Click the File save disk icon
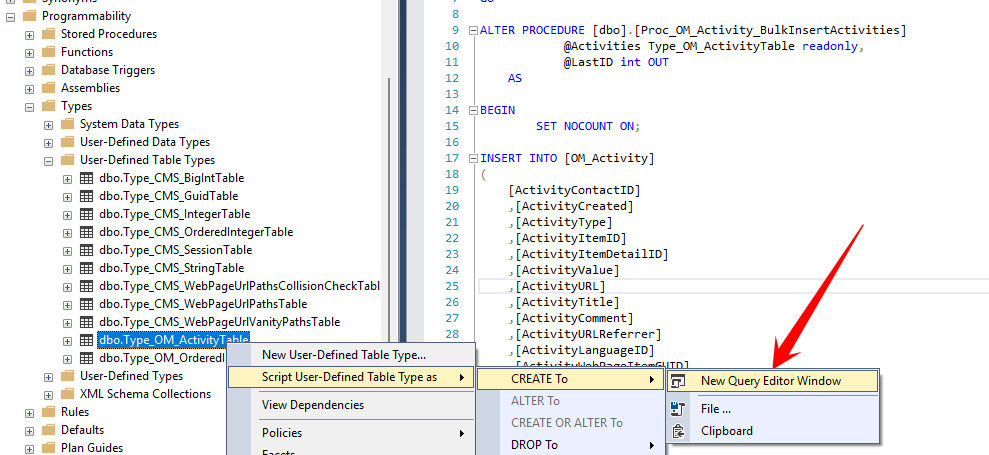 tap(679, 408)
